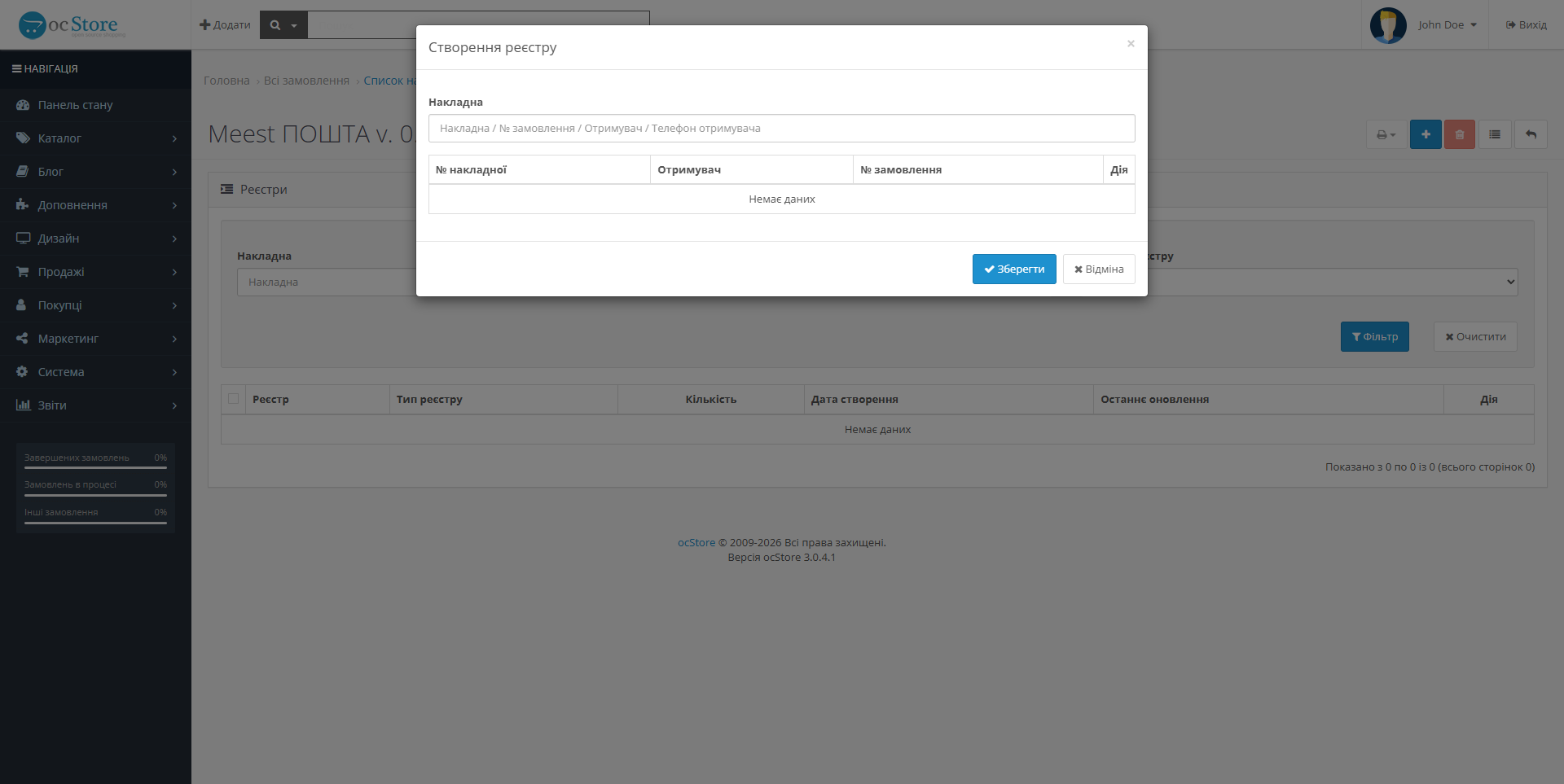Viewport: 1564px width, 784px height.
Task: Close the Створення реєстру dialog
Action: point(1131,44)
